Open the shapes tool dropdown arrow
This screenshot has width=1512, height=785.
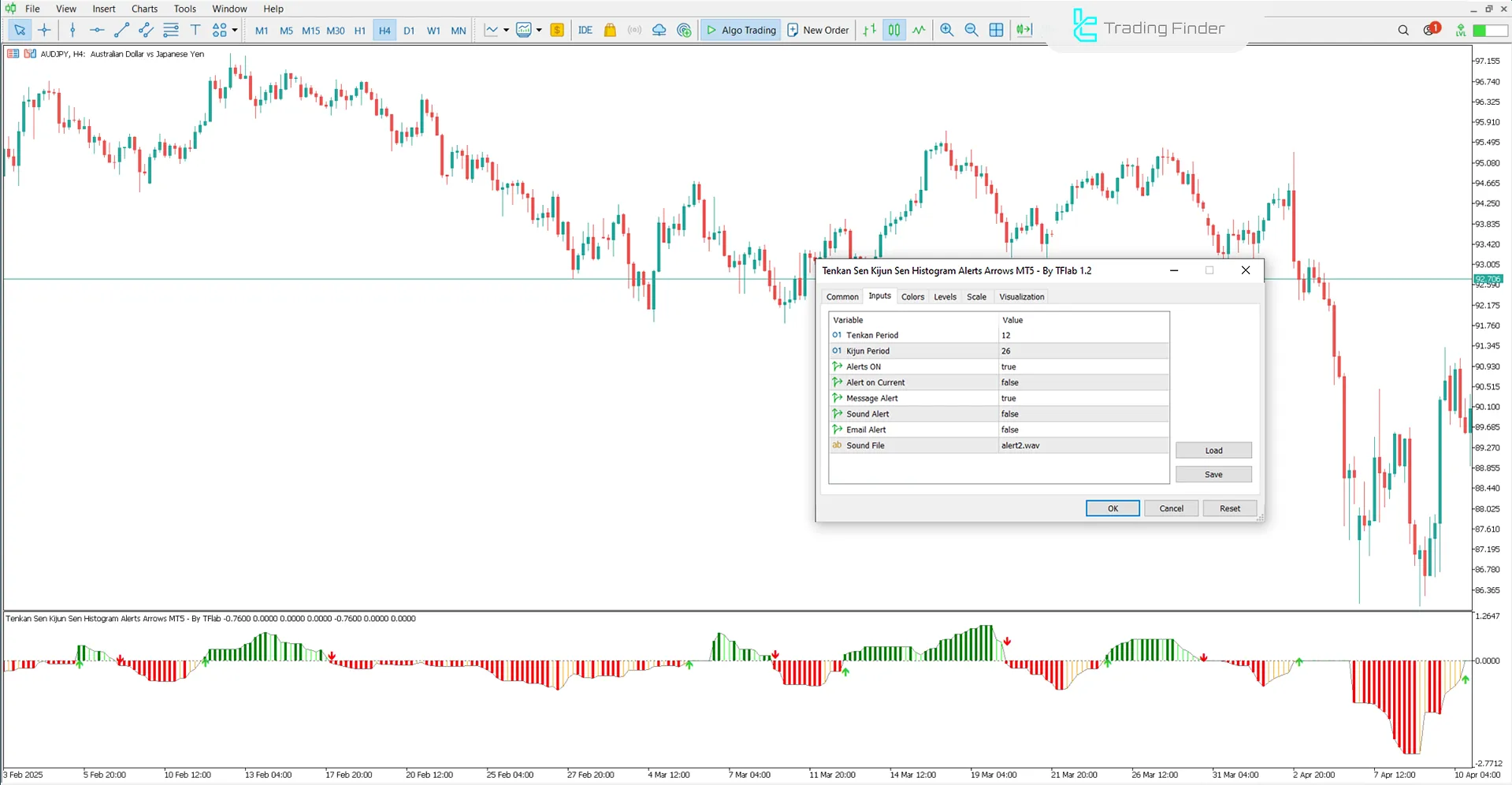point(234,30)
